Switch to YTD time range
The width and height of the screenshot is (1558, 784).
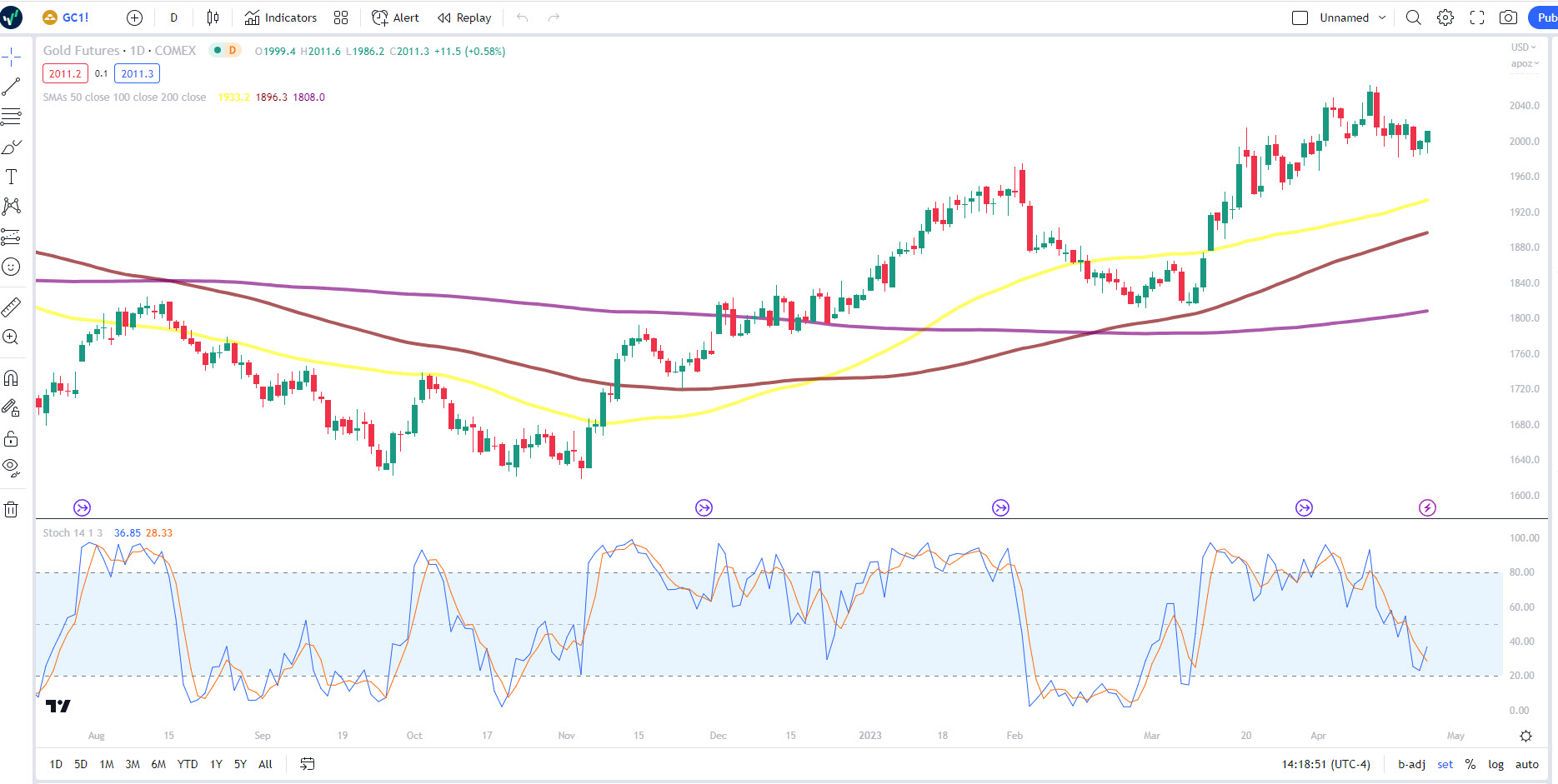point(188,764)
